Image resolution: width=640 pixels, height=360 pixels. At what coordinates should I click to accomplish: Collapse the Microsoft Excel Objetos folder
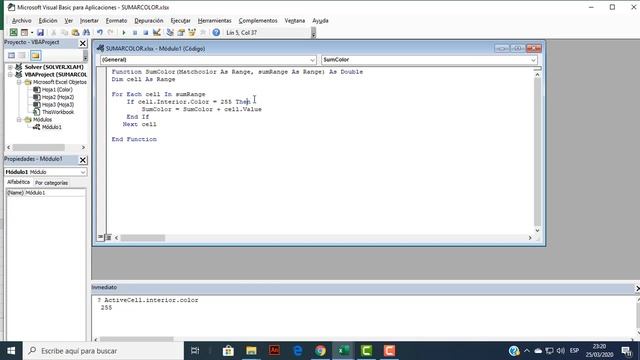[x=19, y=82]
